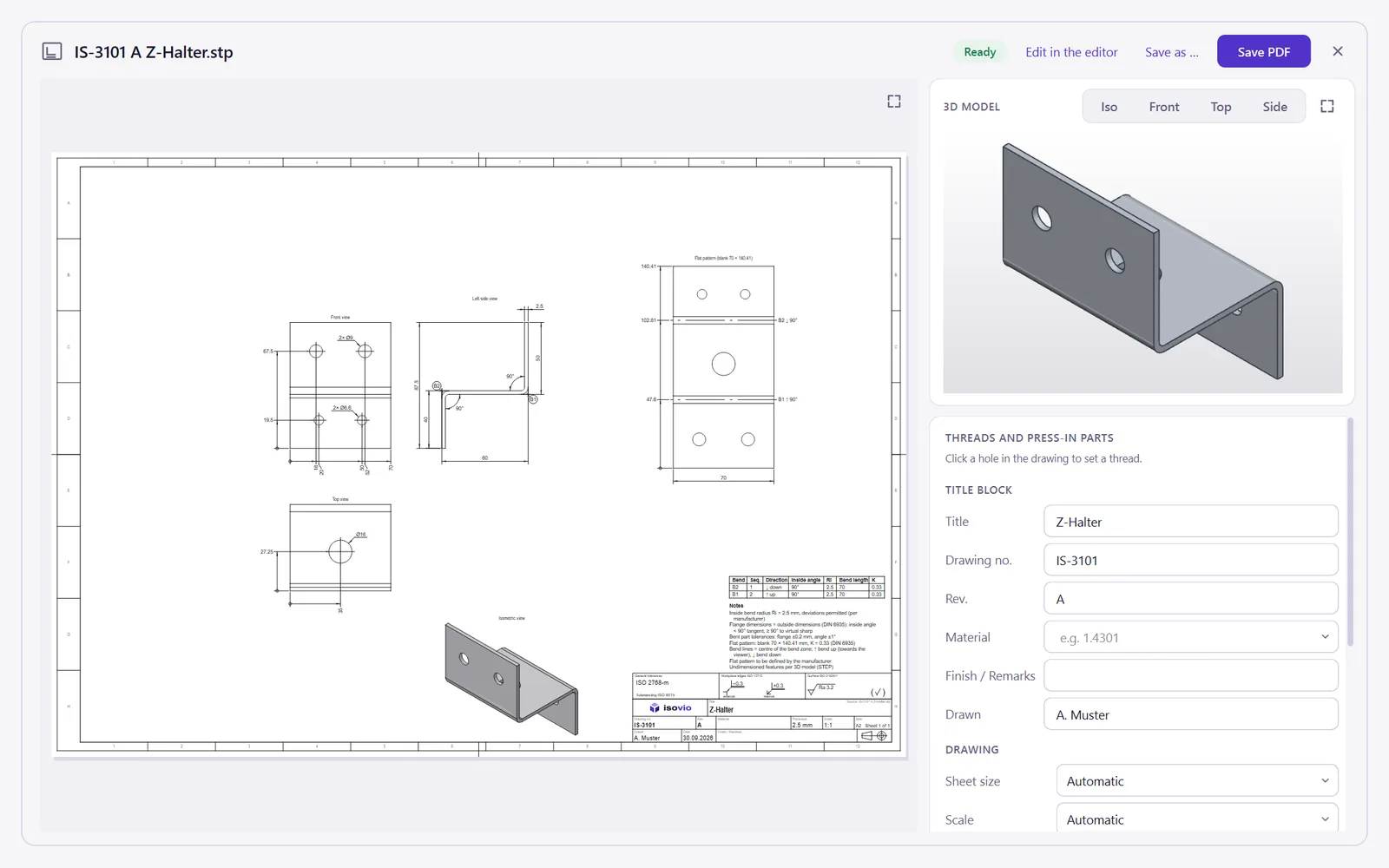Switch 3D model to Side view
This screenshot has height=868, width=1389.
click(1274, 107)
